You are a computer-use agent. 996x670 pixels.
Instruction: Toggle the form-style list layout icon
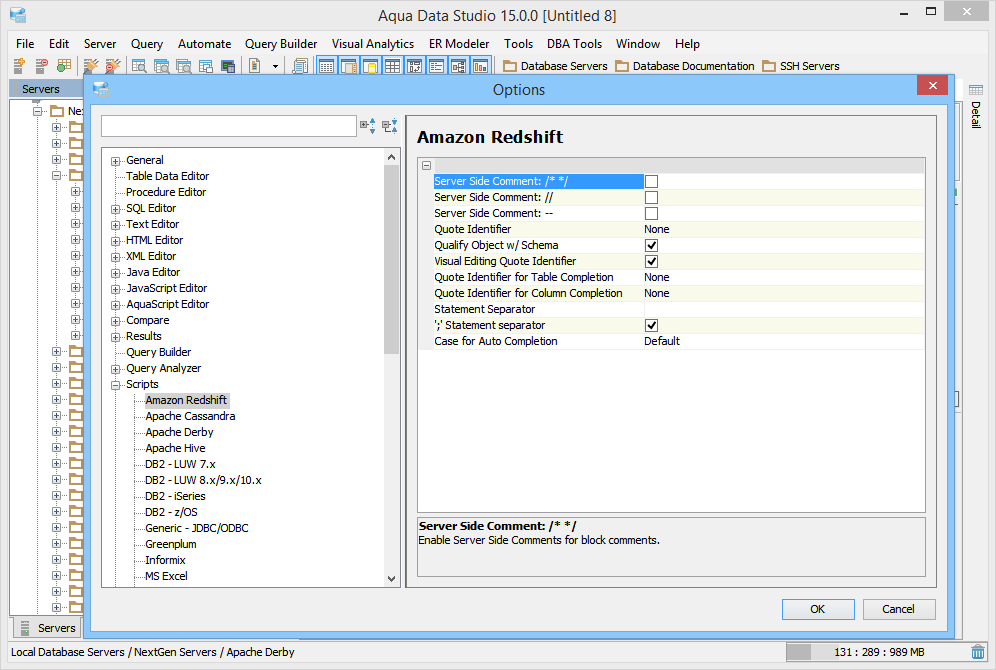coord(436,65)
